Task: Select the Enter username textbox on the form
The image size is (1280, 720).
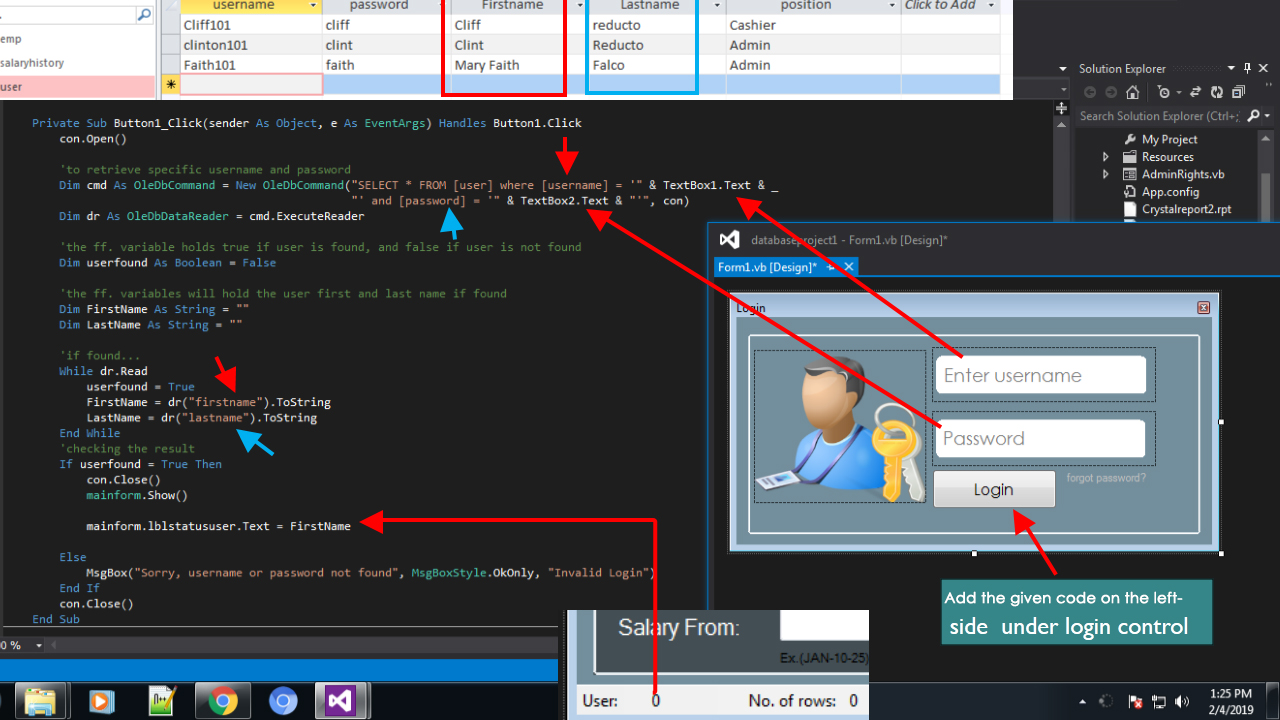Action: pos(1042,374)
